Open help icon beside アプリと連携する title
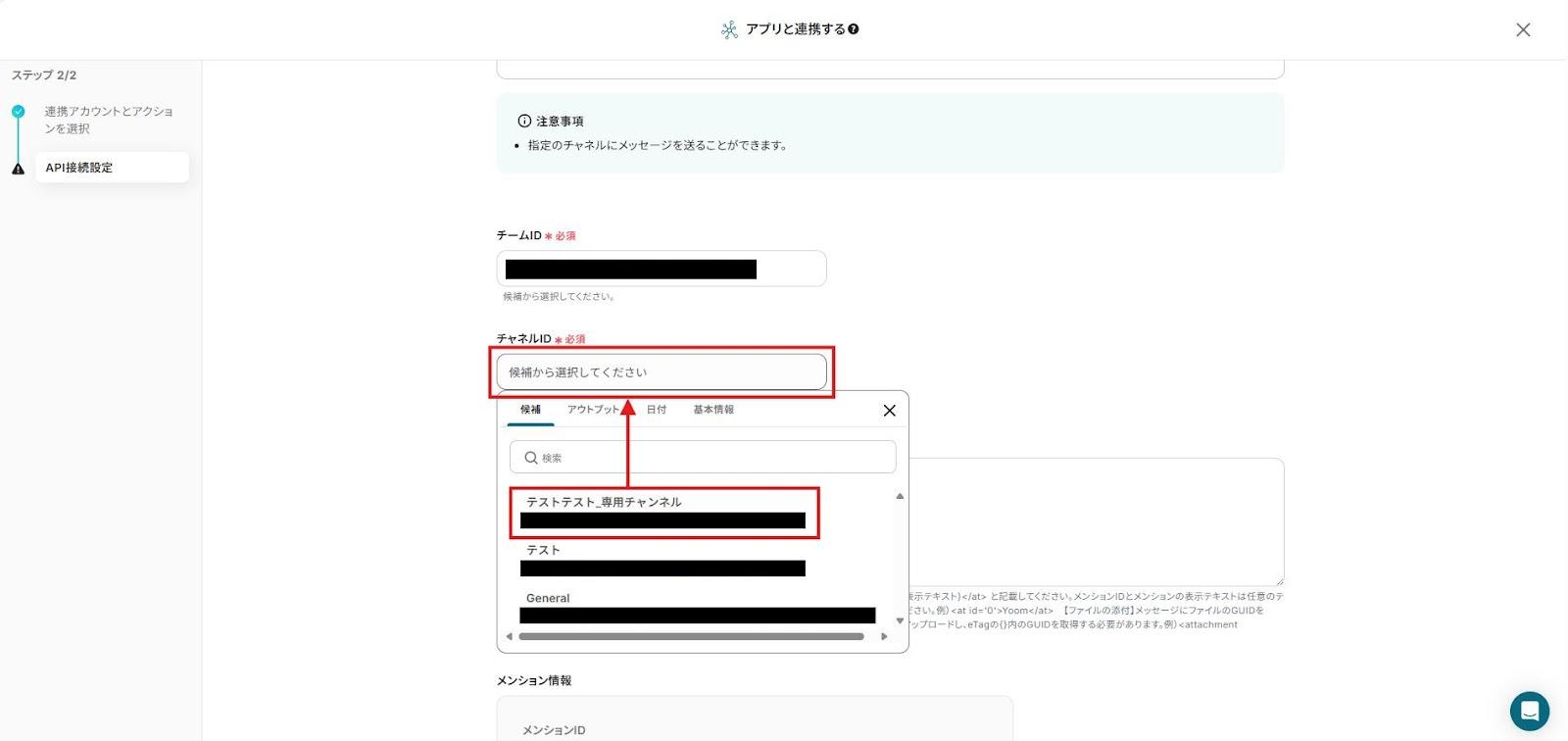Image resolution: width=1568 pixels, height=741 pixels. coord(854,29)
